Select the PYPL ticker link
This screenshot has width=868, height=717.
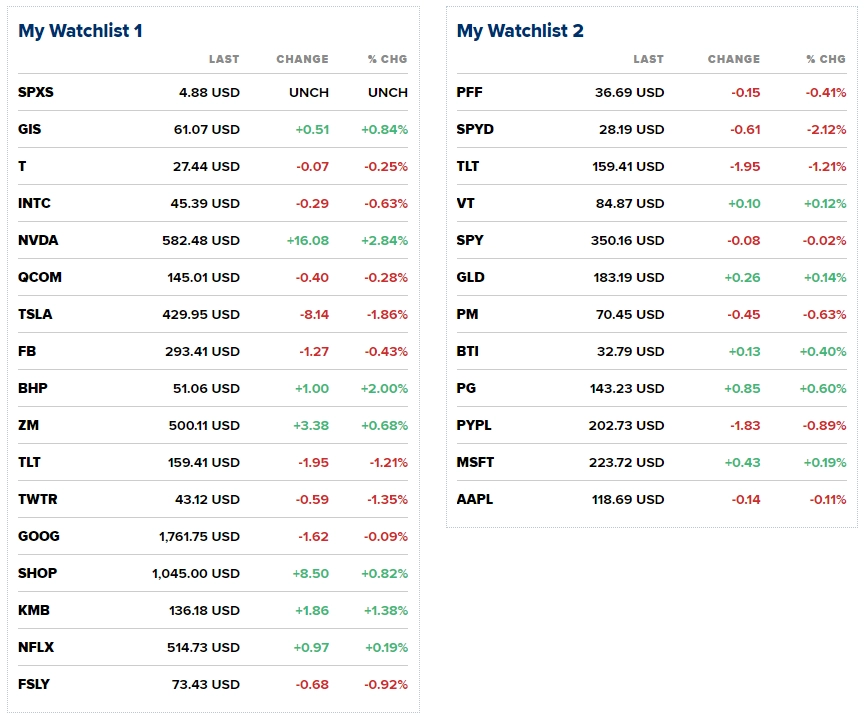pyautogui.click(x=474, y=425)
